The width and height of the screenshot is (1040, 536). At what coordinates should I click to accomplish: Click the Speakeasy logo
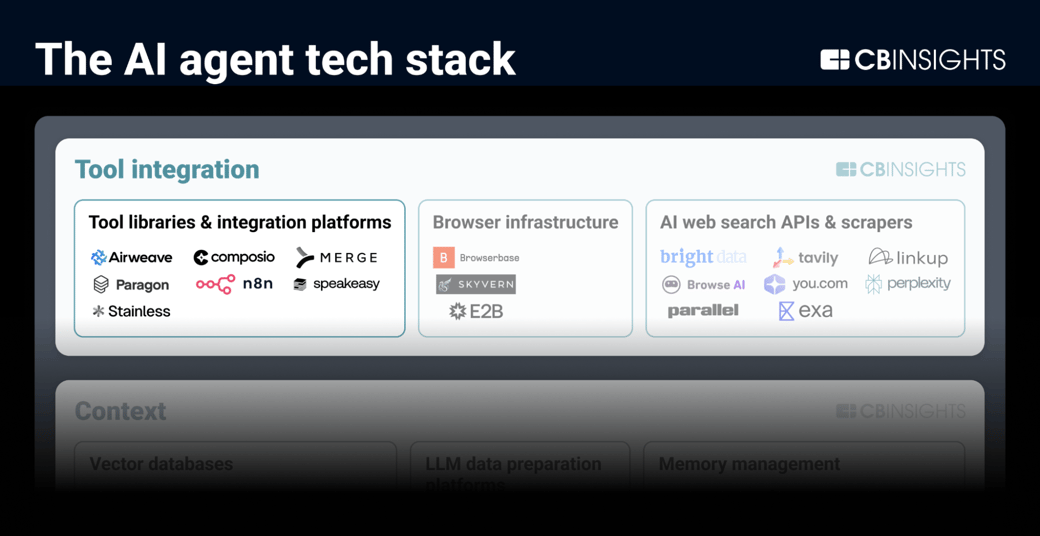[336, 284]
